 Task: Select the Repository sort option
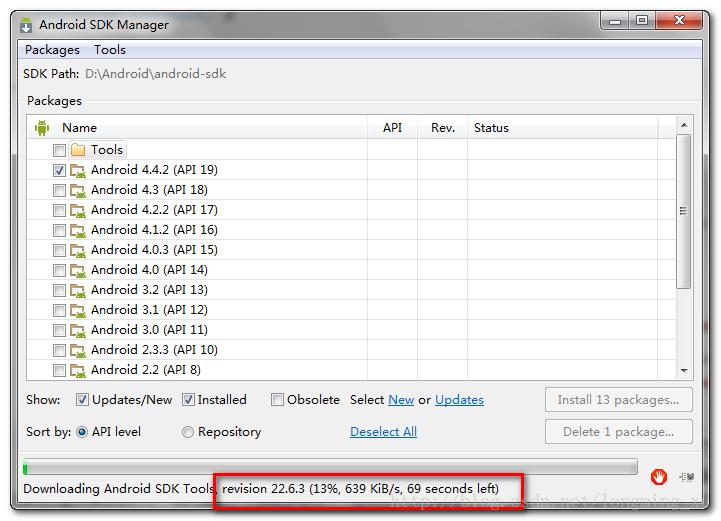tap(188, 432)
